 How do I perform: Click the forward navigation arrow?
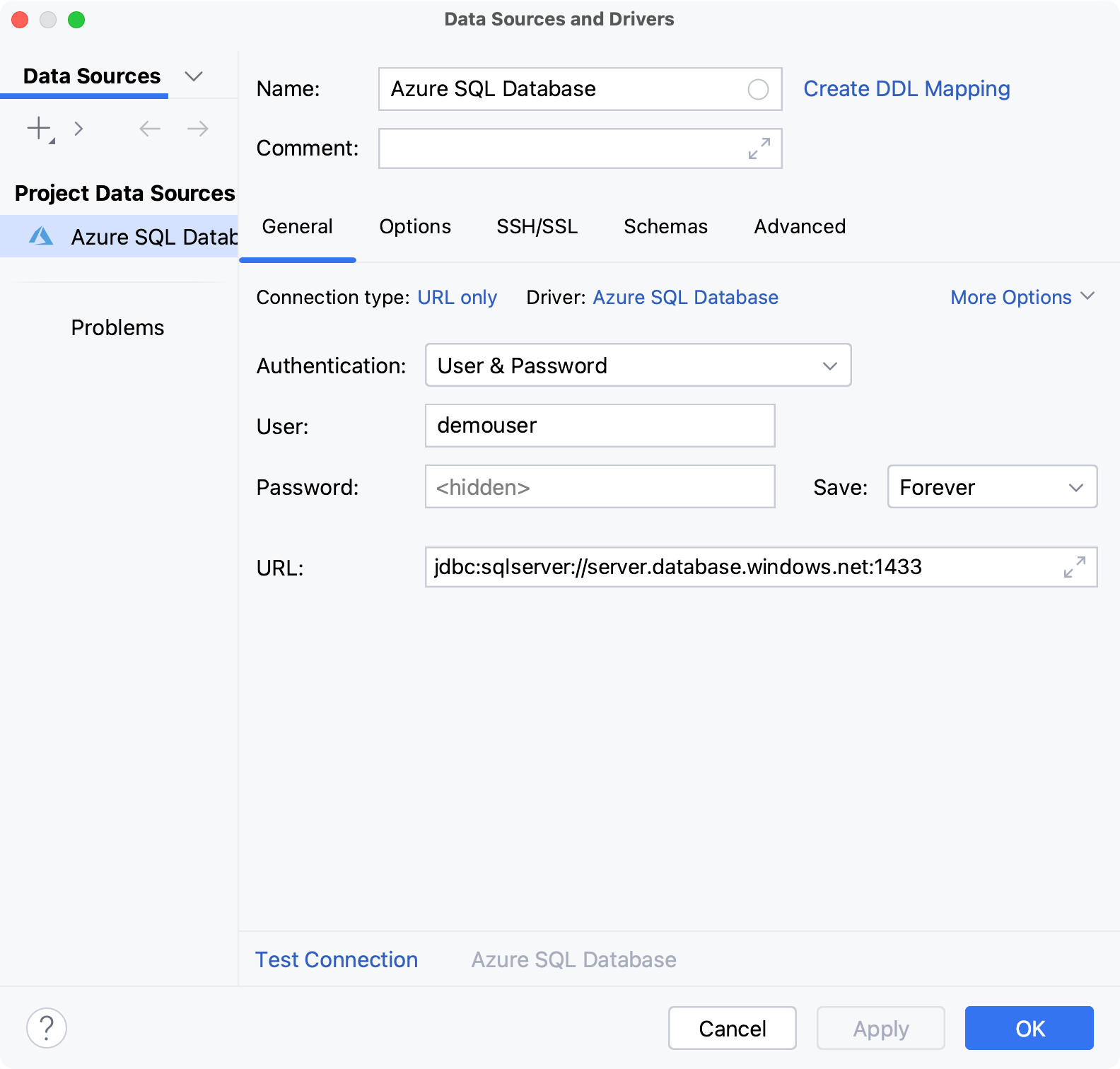point(198,129)
